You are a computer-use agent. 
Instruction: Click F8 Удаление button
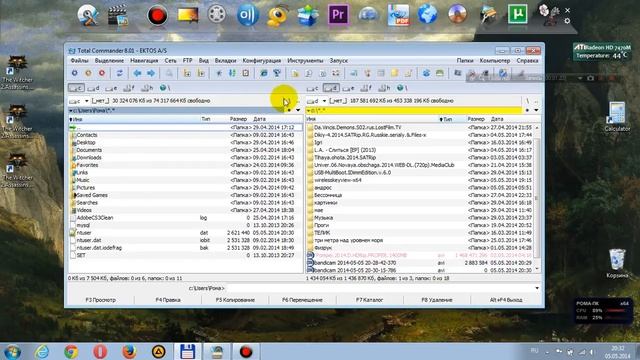pyautogui.click(x=437, y=300)
